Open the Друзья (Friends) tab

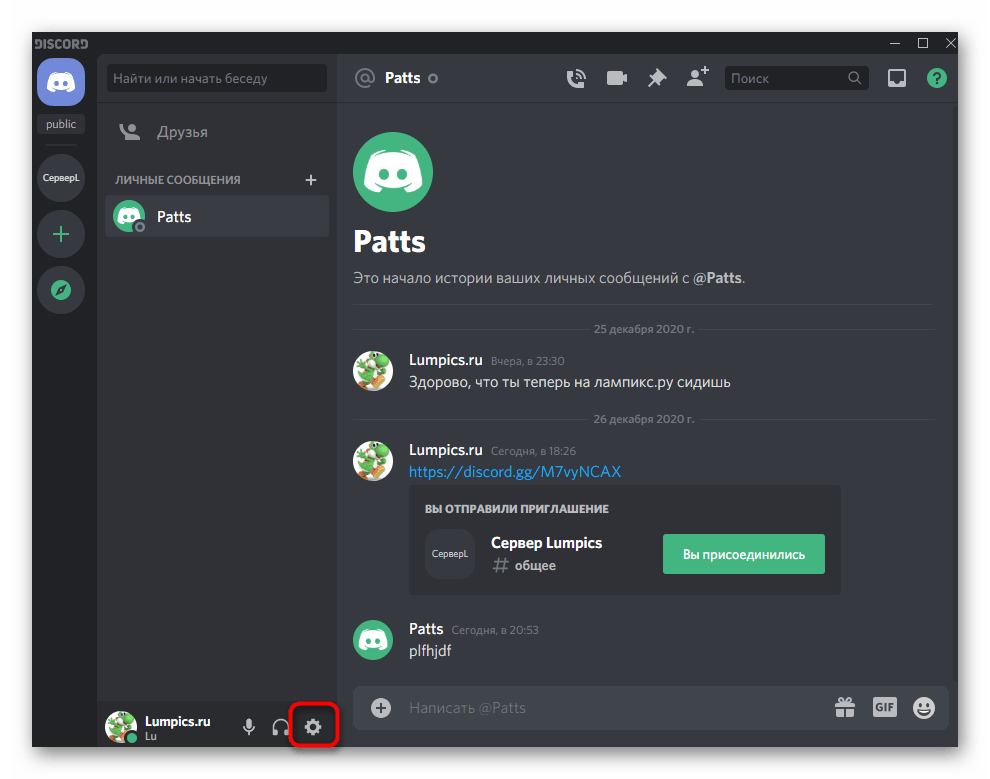click(182, 132)
